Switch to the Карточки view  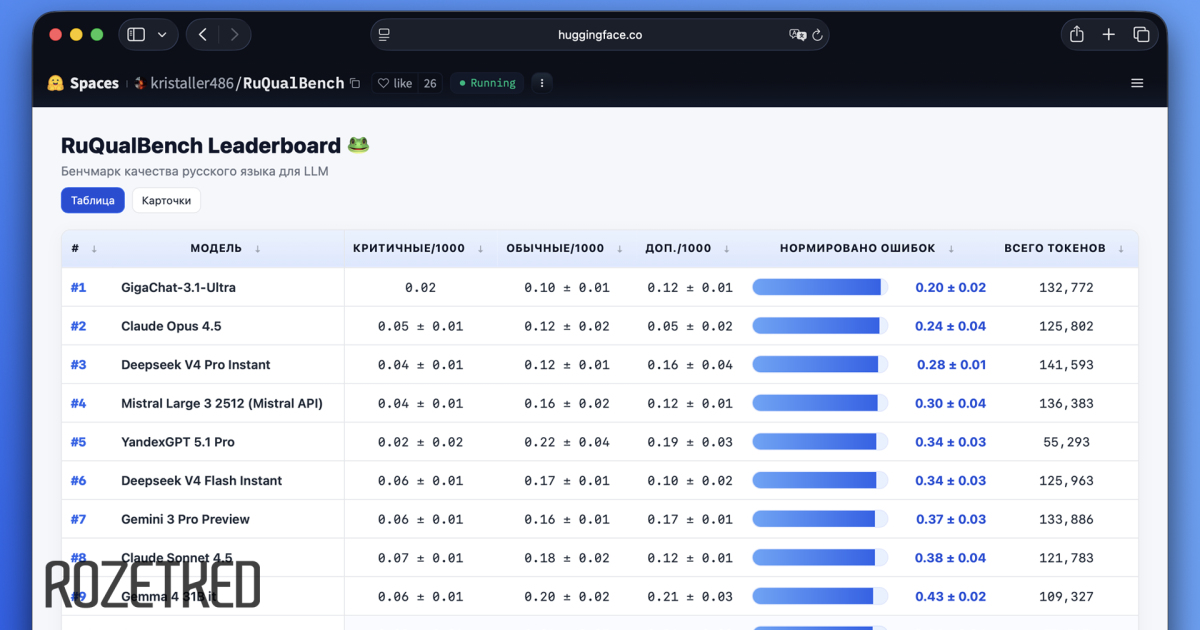tap(166, 200)
